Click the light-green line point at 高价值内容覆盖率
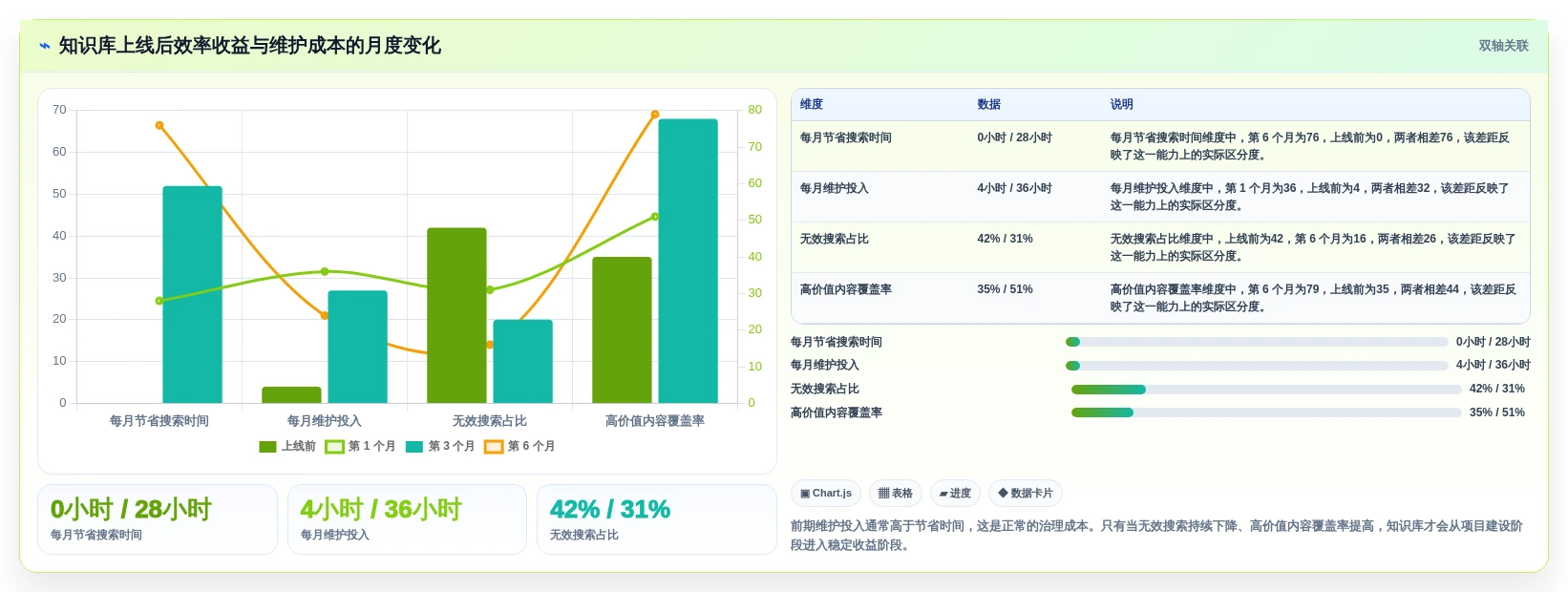The width and height of the screenshot is (1568, 592). pos(655,217)
